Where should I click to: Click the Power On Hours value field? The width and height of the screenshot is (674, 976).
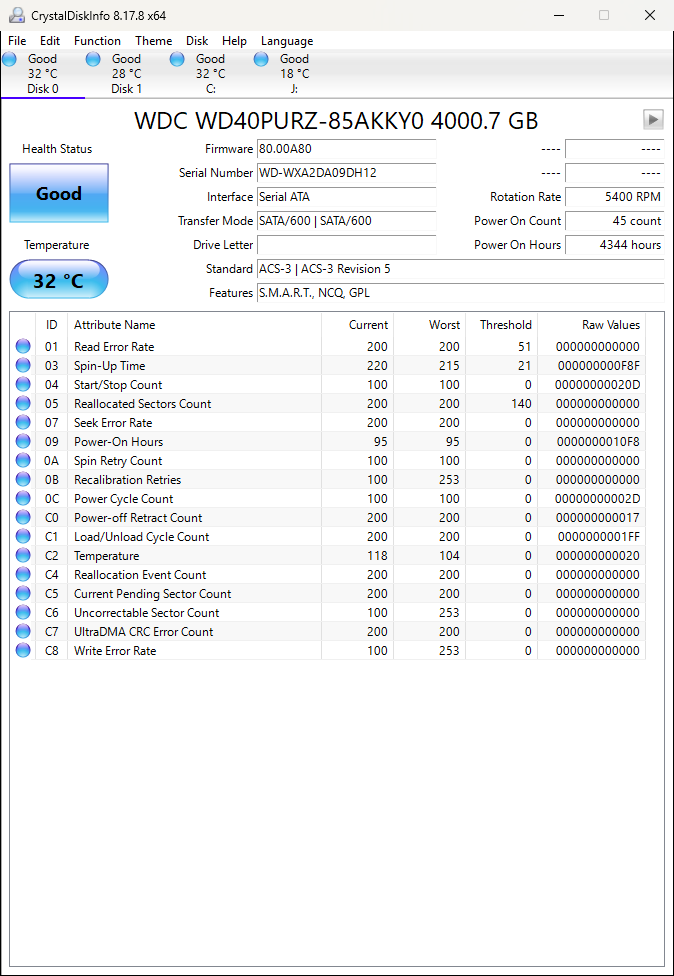tap(614, 245)
